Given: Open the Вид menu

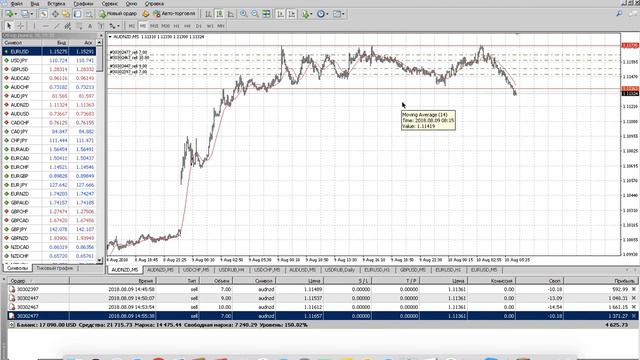Looking at the screenshot, I should 35,4.
